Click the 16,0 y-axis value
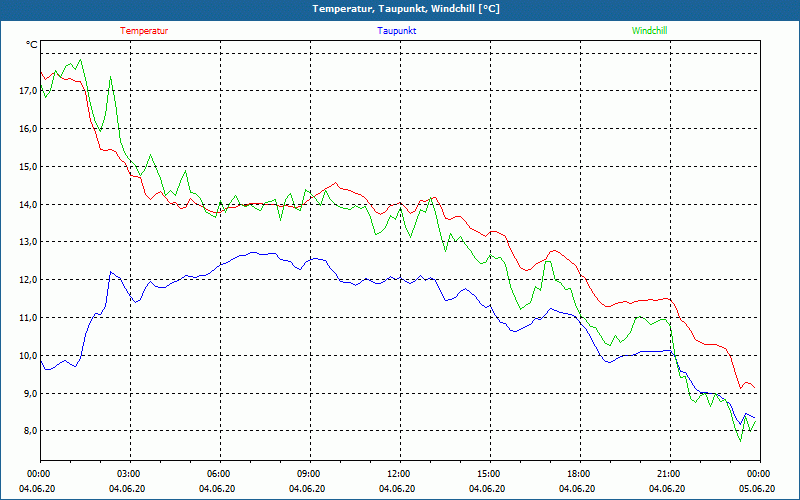The height and width of the screenshot is (500, 800). click(x=29, y=129)
